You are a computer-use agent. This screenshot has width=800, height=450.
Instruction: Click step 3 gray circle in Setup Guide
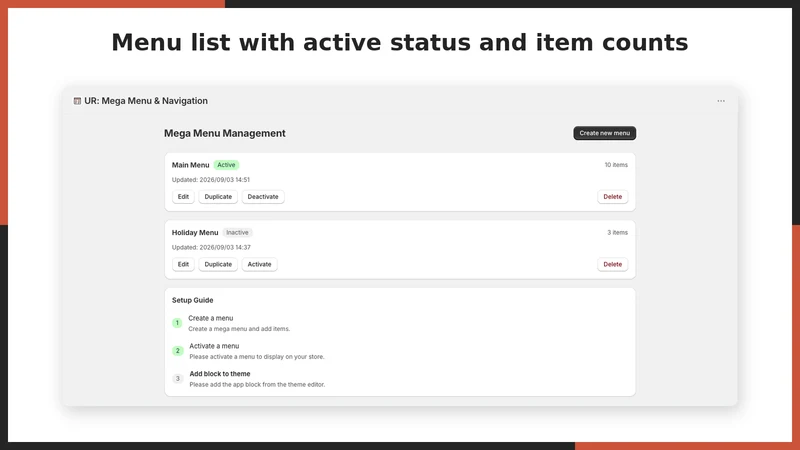[178, 379]
